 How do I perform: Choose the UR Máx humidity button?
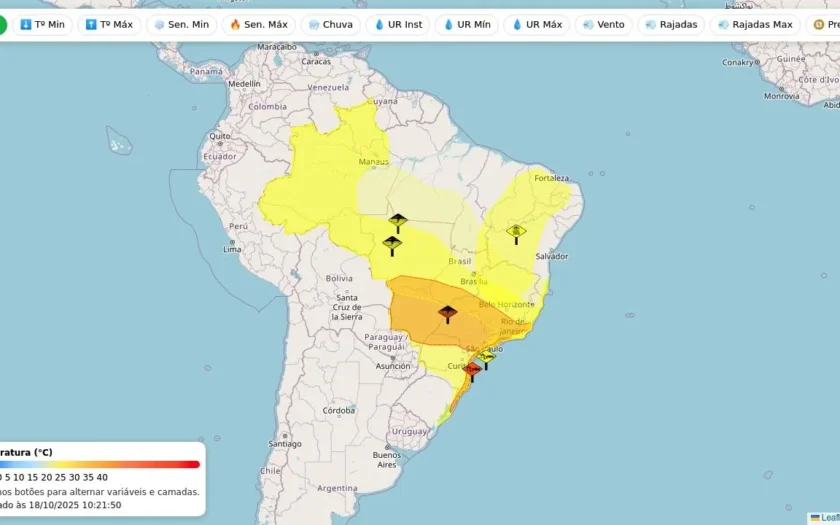pos(536,25)
